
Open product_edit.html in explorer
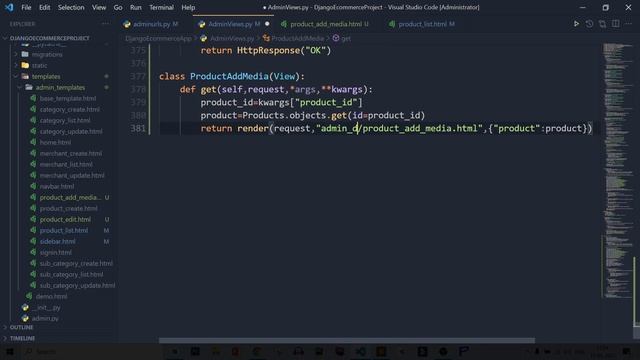click(65, 220)
